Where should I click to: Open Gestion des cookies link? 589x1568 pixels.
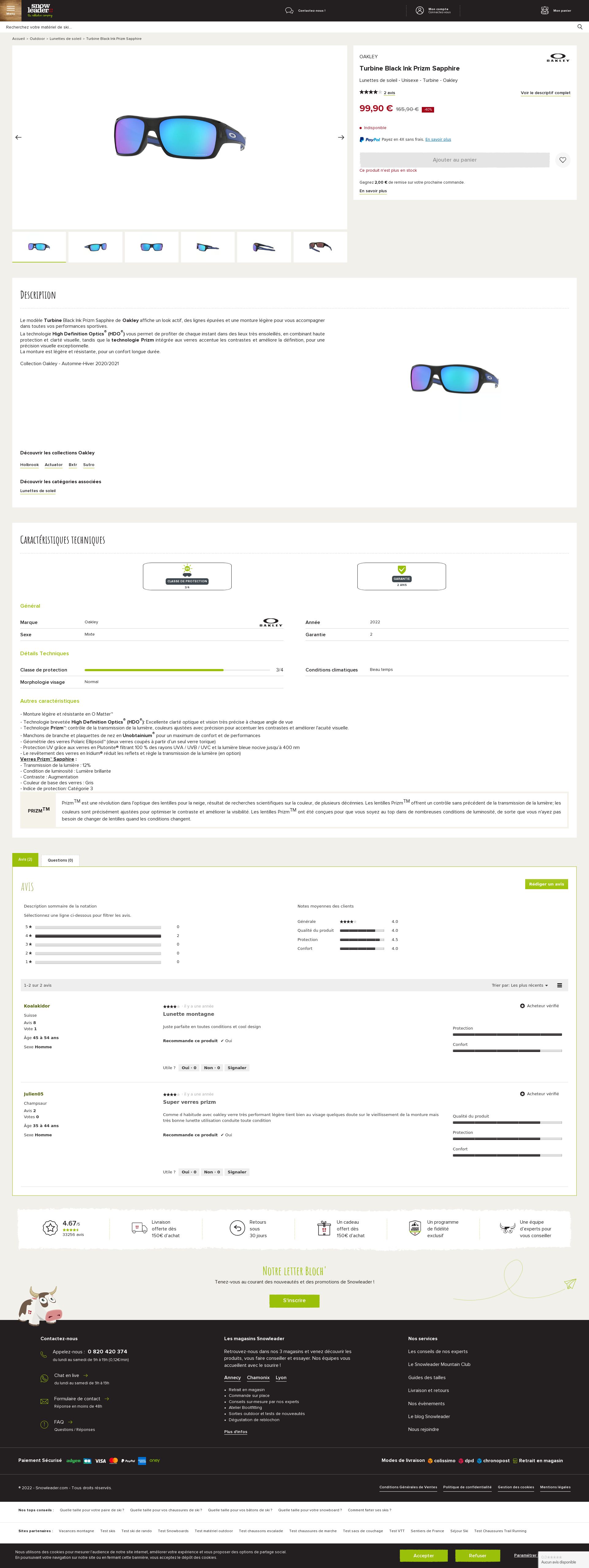[x=516, y=1487]
